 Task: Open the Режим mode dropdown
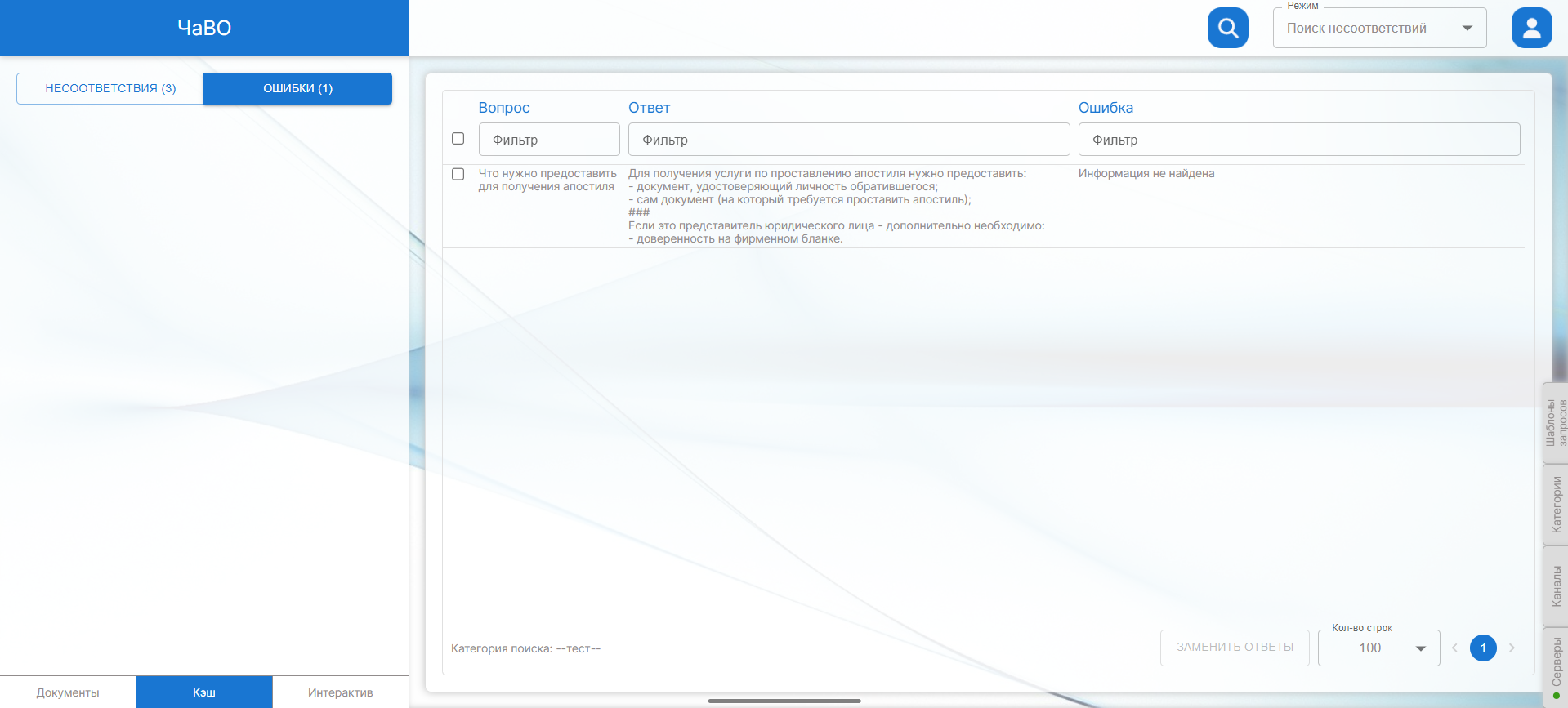click(x=1379, y=29)
